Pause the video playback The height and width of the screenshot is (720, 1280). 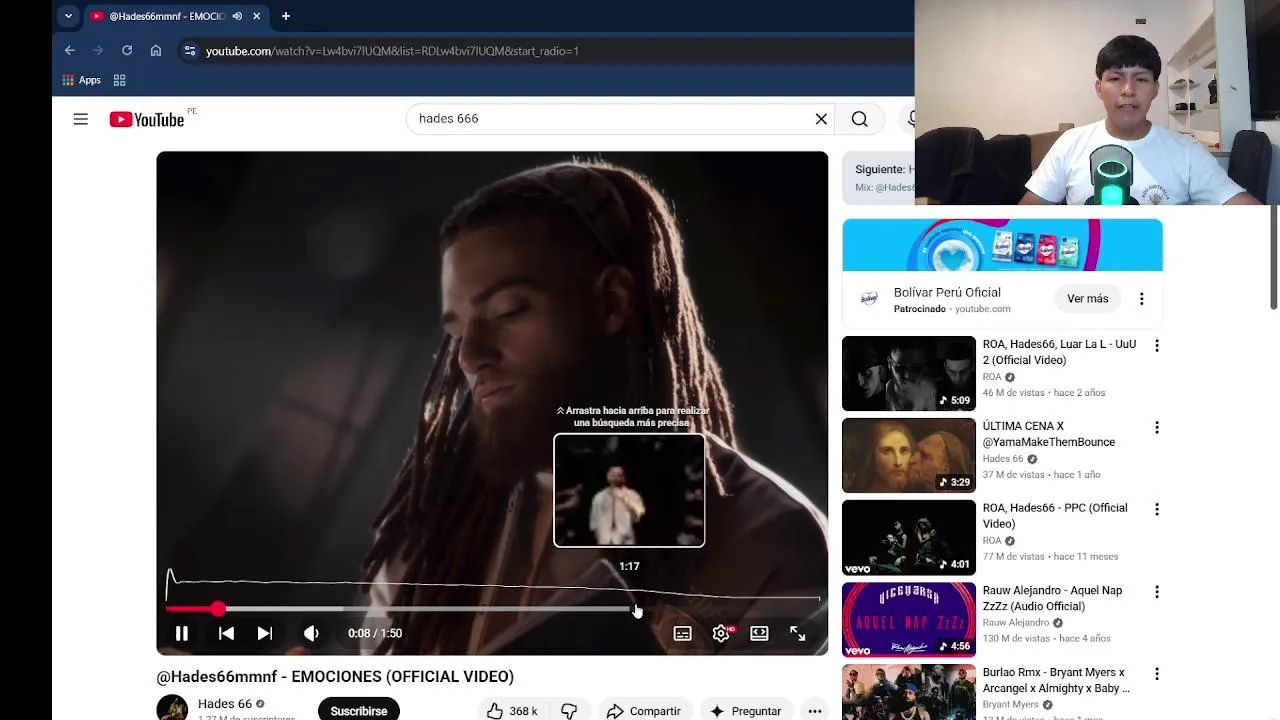point(182,633)
